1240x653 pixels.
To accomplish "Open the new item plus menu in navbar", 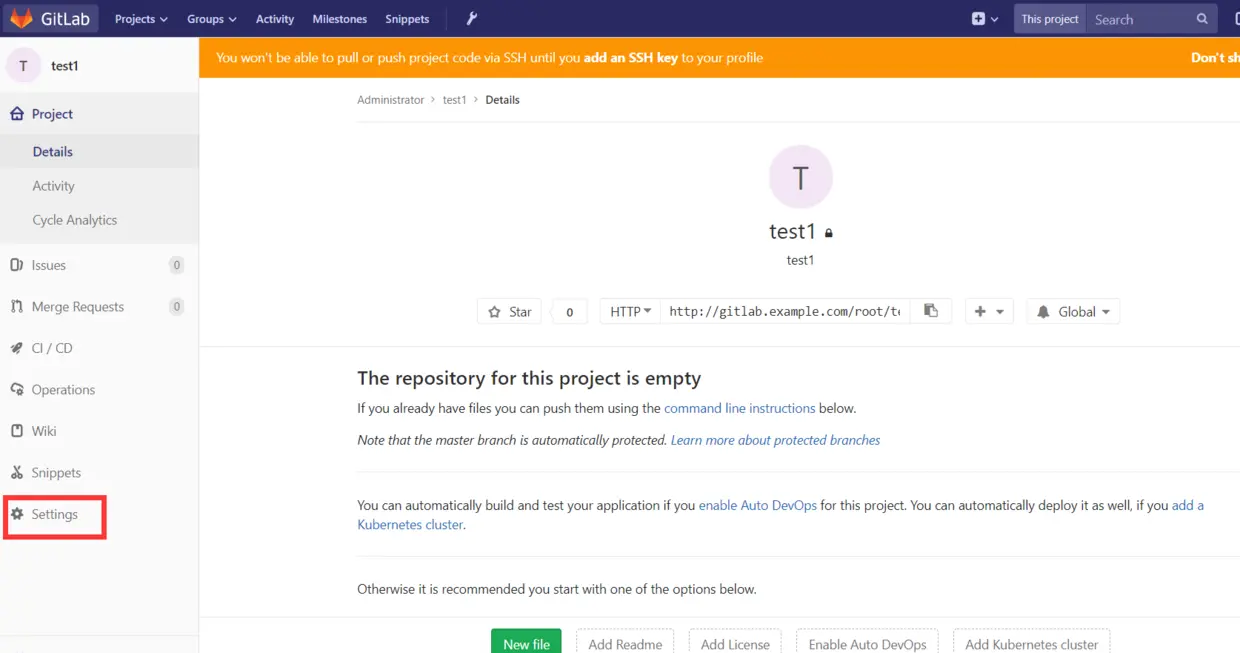I will [x=985, y=19].
